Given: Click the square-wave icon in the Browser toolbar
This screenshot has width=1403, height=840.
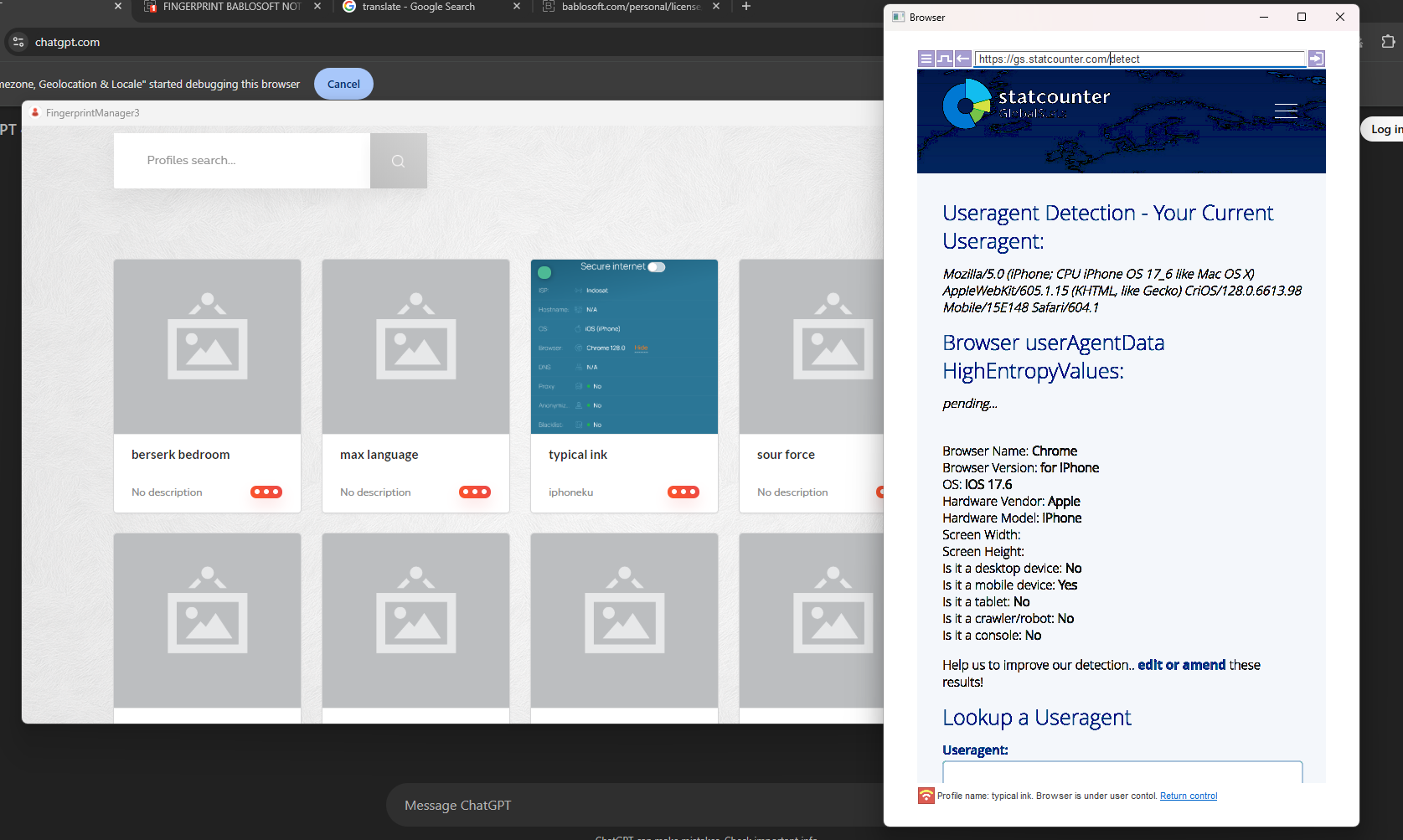Looking at the screenshot, I should pyautogui.click(x=944, y=59).
